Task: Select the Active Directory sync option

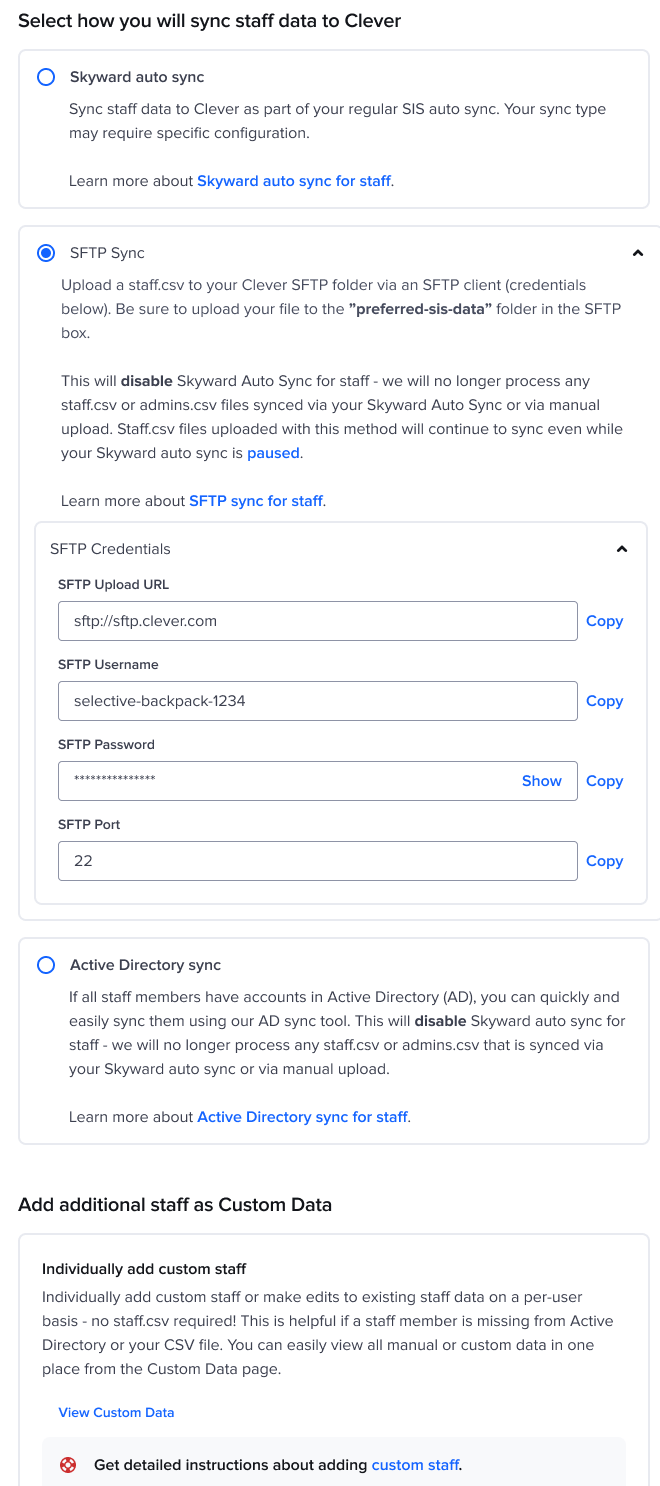Action: [45, 964]
